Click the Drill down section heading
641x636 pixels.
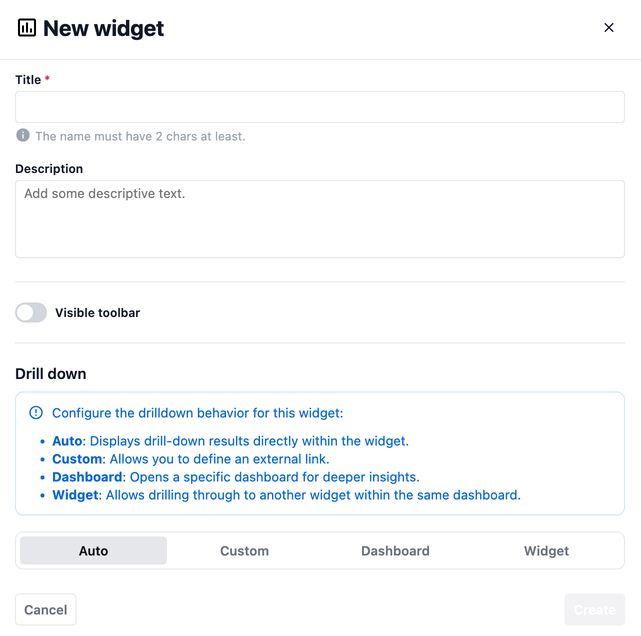51,374
